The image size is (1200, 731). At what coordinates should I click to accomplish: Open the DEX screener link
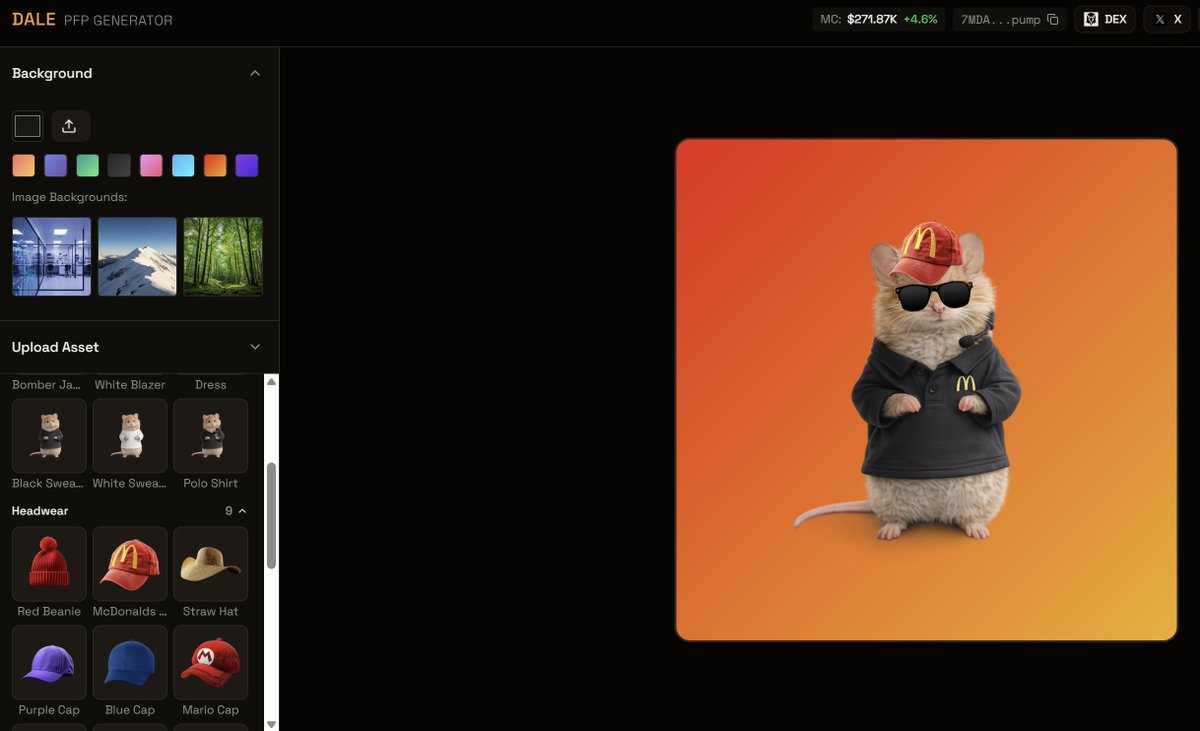(x=1104, y=19)
